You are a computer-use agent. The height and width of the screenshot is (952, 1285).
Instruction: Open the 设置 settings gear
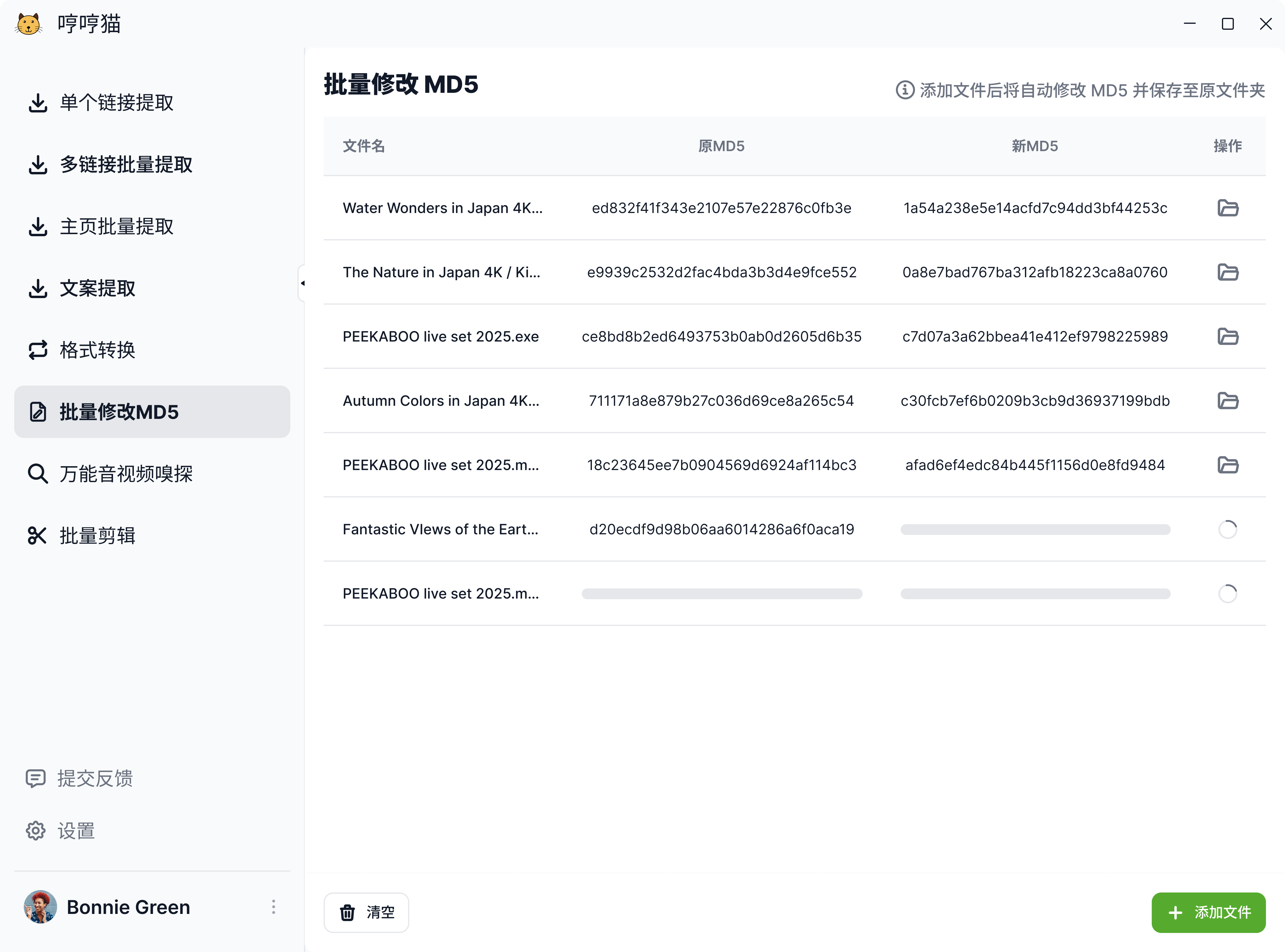click(35, 830)
